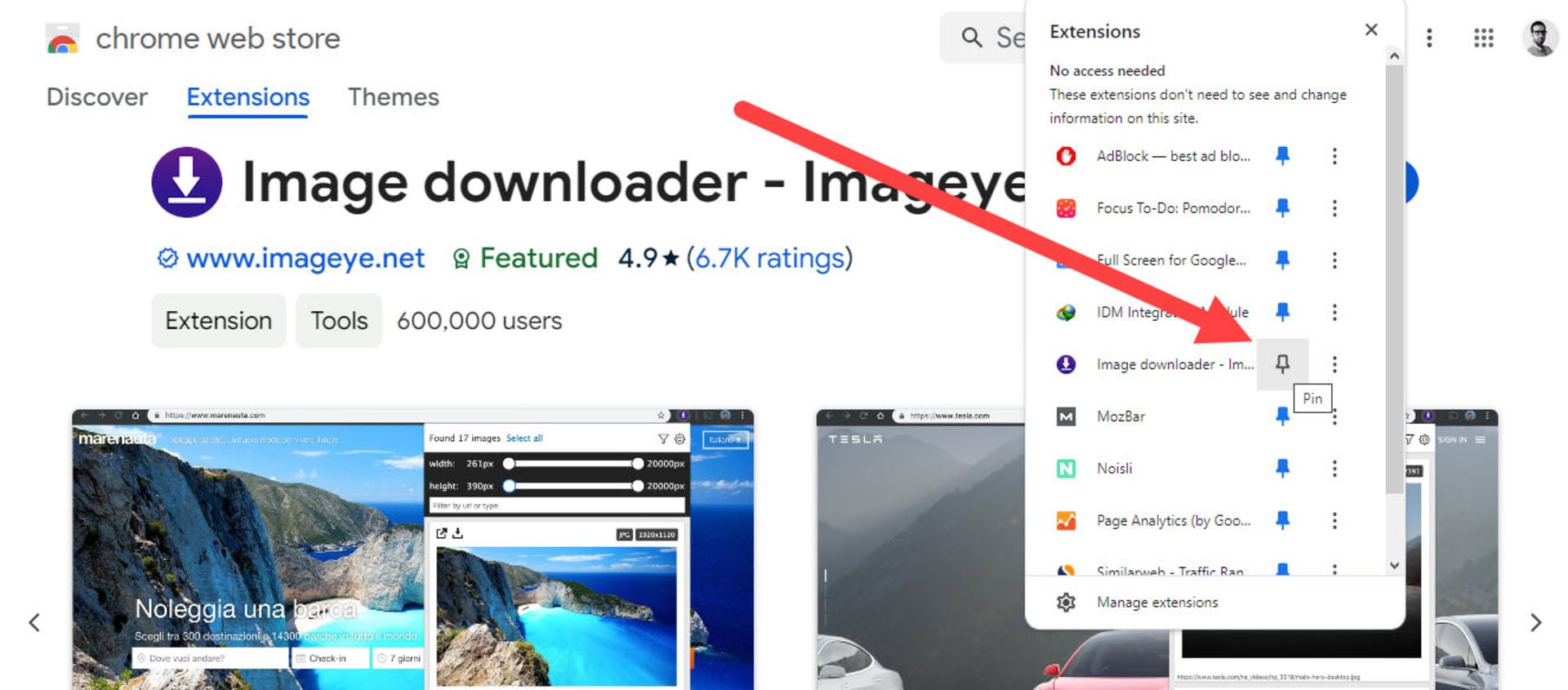The height and width of the screenshot is (690, 1568).
Task: Click the IDM Integration Module icon
Action: click(x=1066, y=312)
